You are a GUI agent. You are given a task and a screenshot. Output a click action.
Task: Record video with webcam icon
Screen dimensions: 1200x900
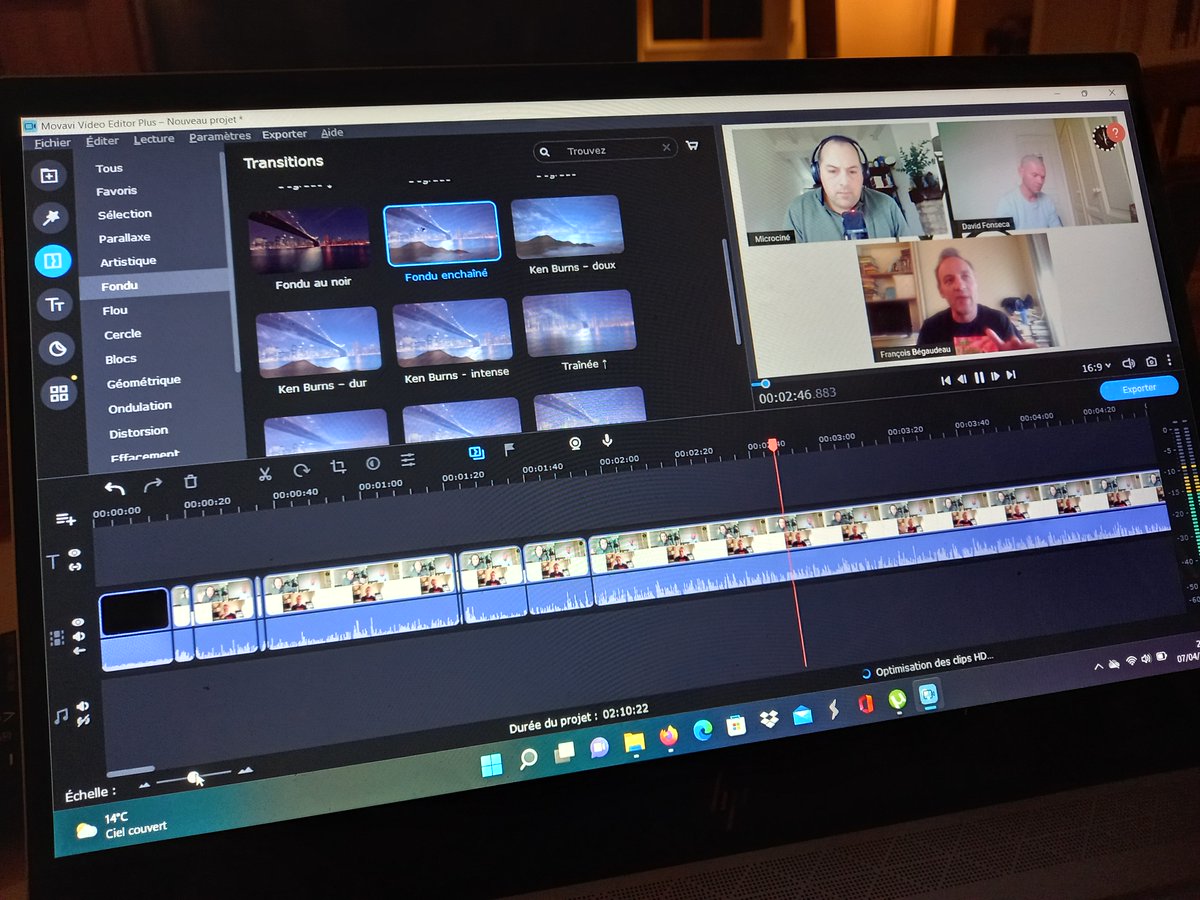pyautogui.click(x=575, y=443)
